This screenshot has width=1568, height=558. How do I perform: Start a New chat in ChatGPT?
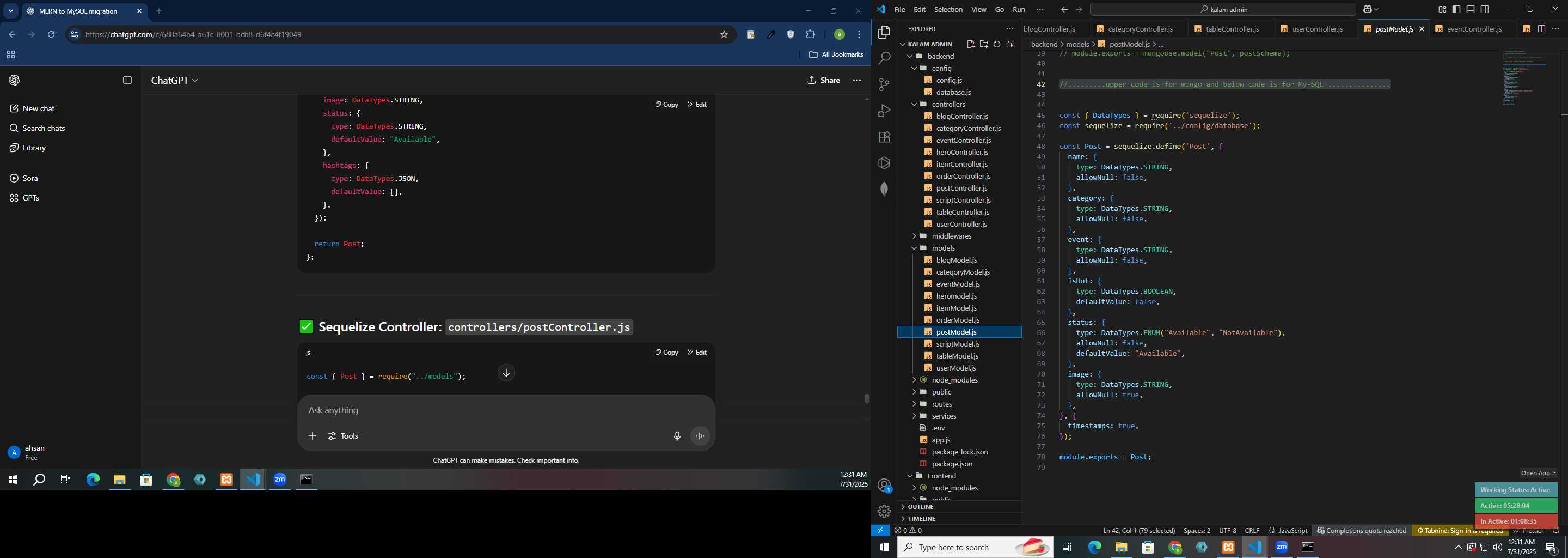pyautogui.click(x=38, y=108)
